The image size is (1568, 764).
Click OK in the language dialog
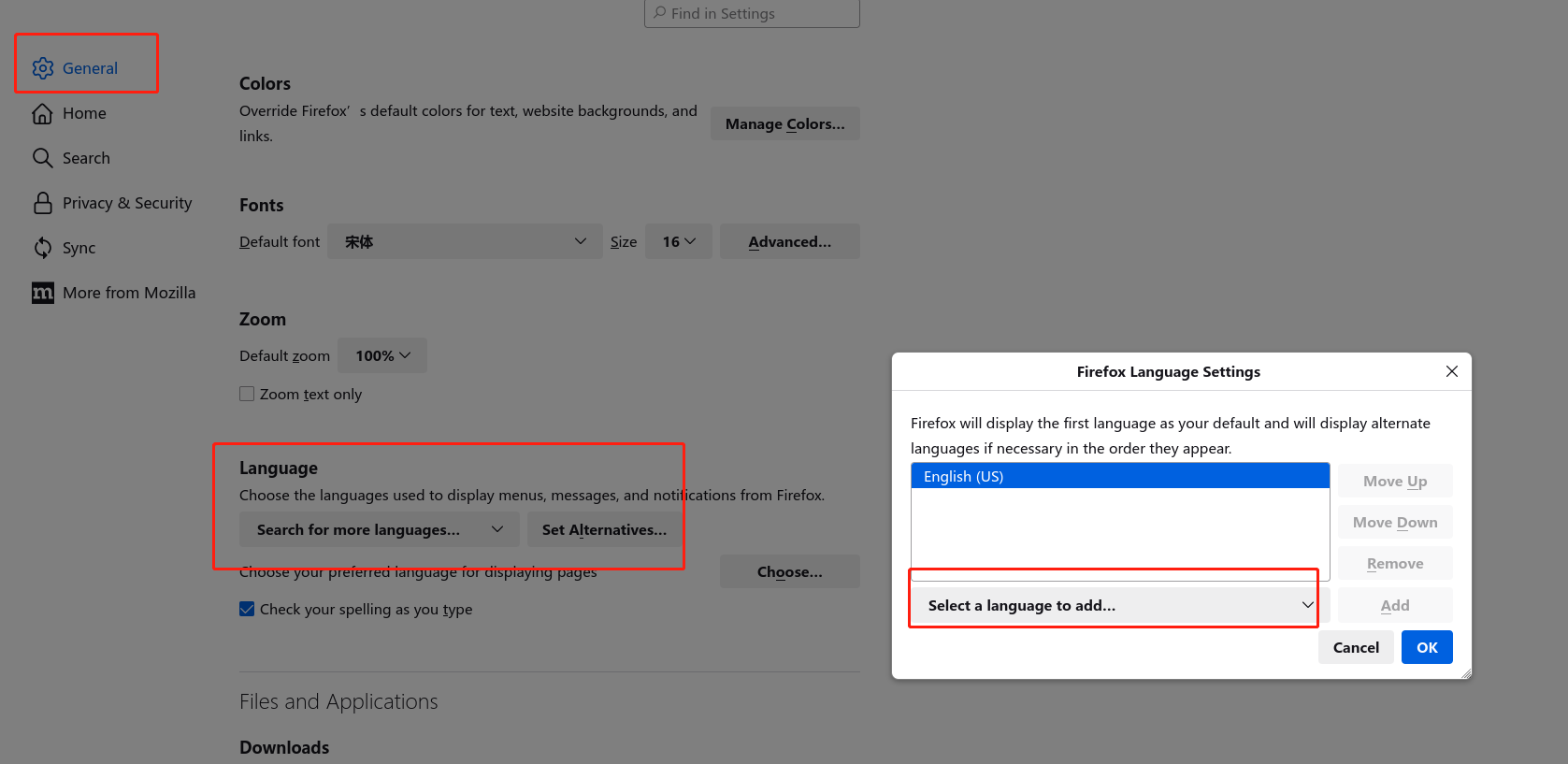(1426, 647)
